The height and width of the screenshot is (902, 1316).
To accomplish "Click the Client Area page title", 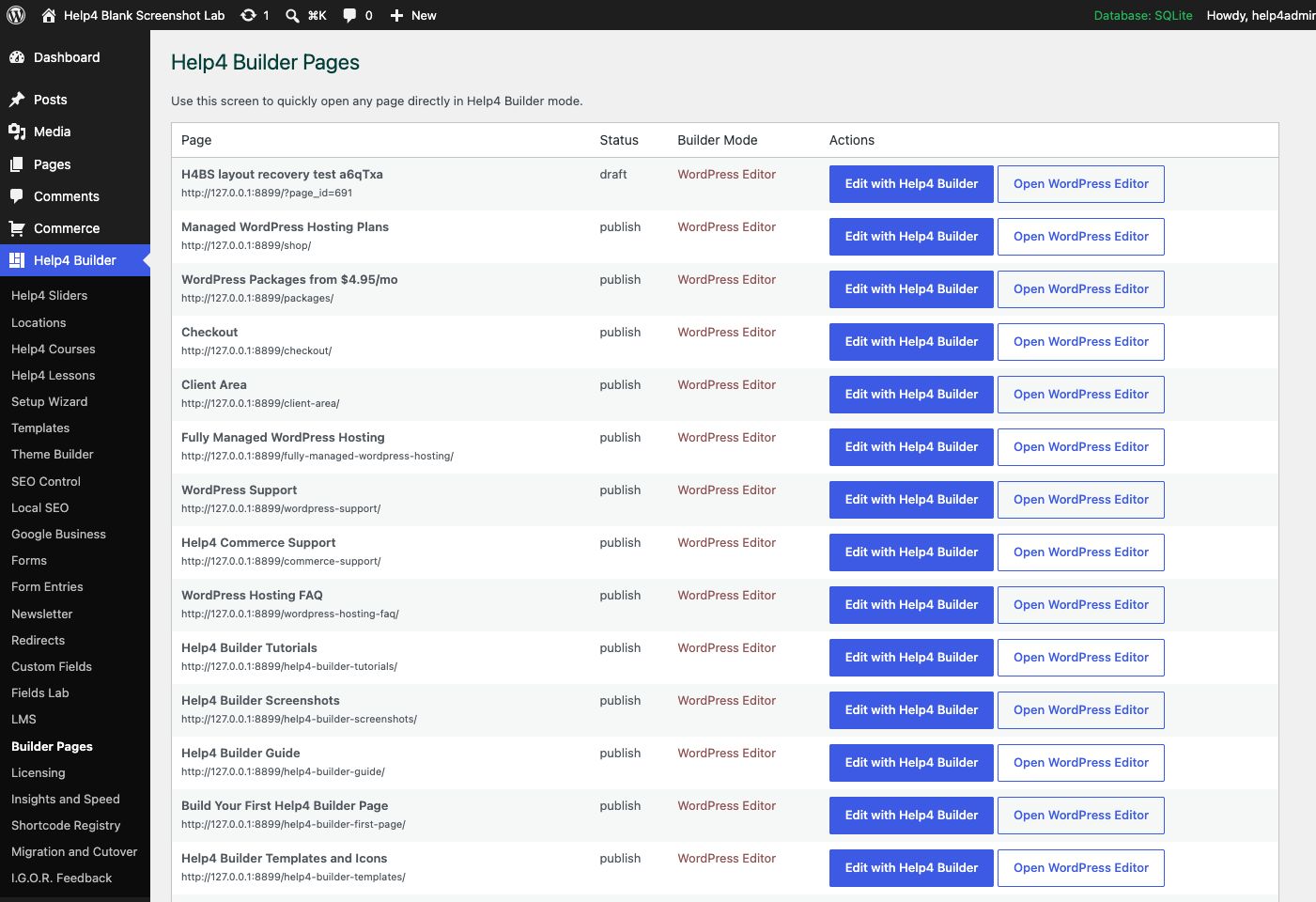I will coord(214,385).
